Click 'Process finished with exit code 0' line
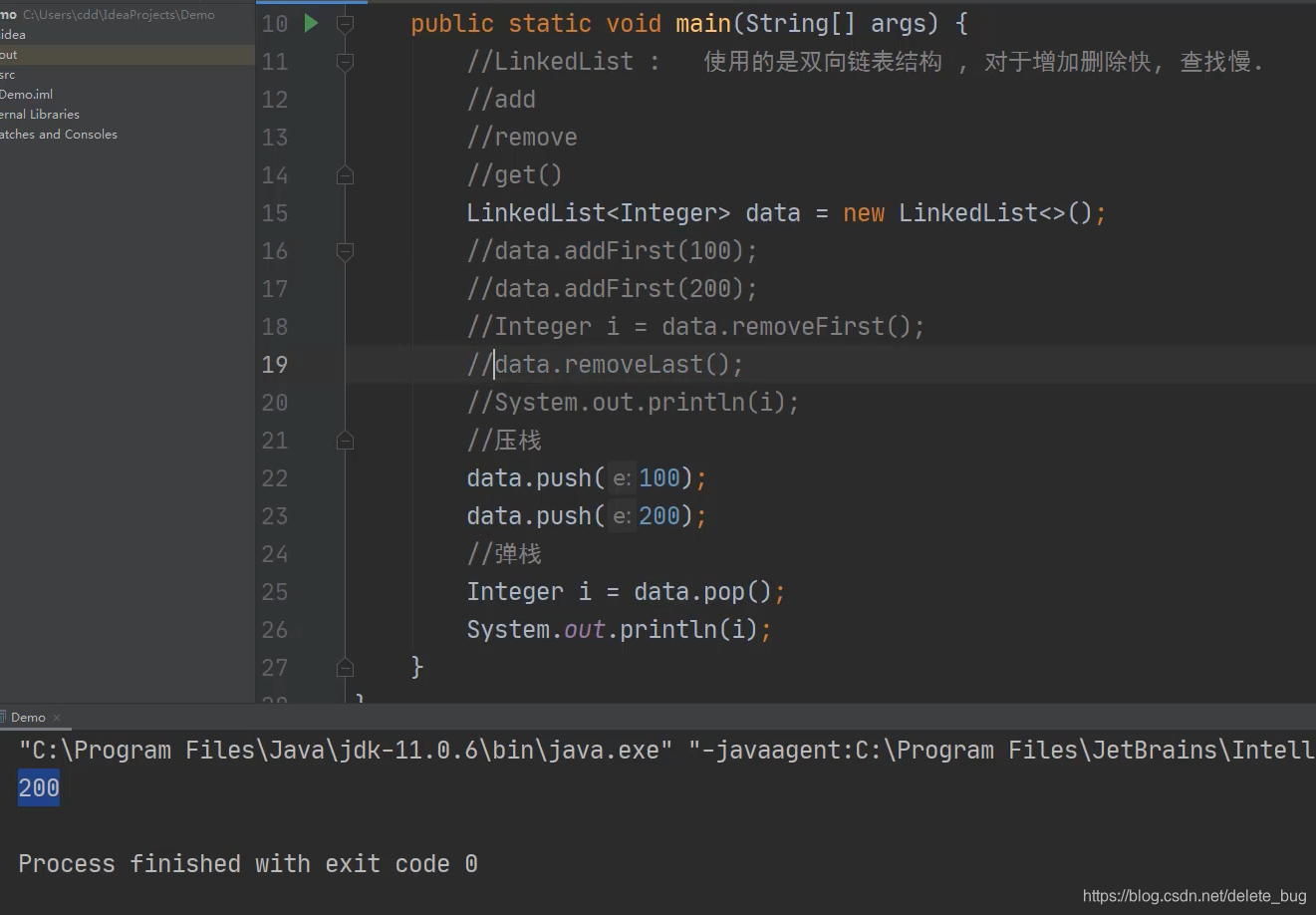This screenshot has width=1316, height=915. (248, 864)
